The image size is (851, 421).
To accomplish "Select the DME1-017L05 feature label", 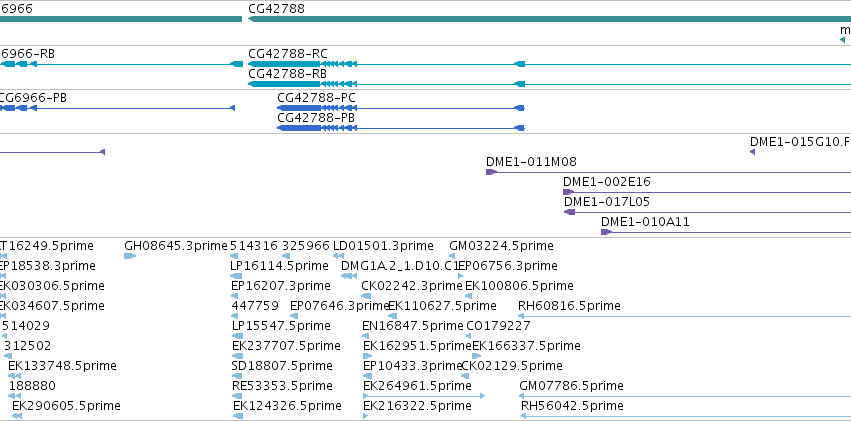I will (607, 202).
